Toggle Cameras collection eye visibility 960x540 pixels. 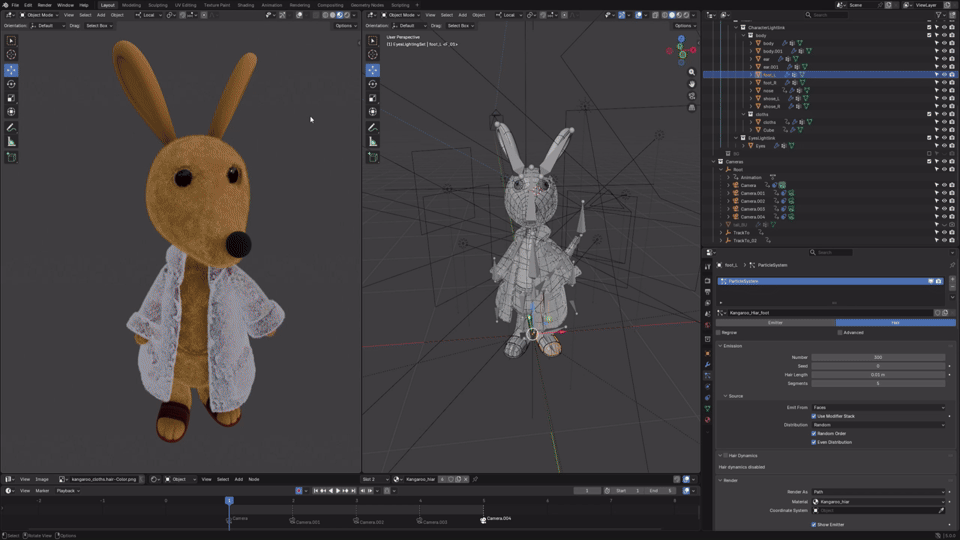944,162
